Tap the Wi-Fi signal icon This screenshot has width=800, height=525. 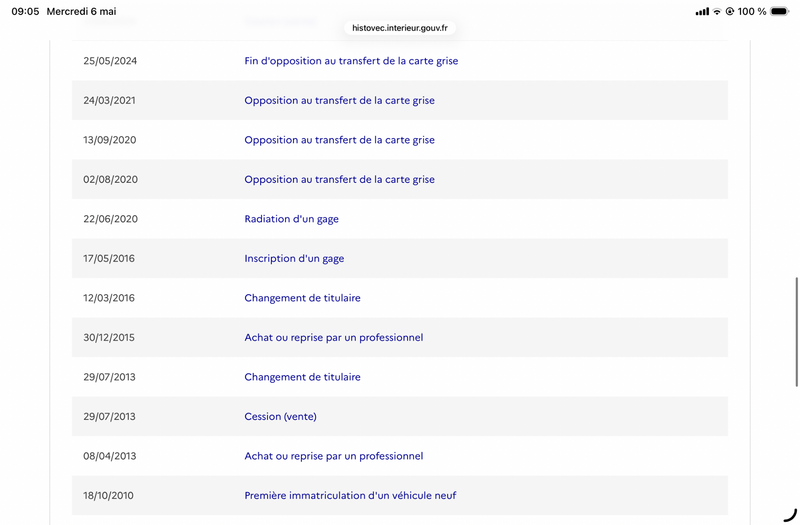[717, 11]
